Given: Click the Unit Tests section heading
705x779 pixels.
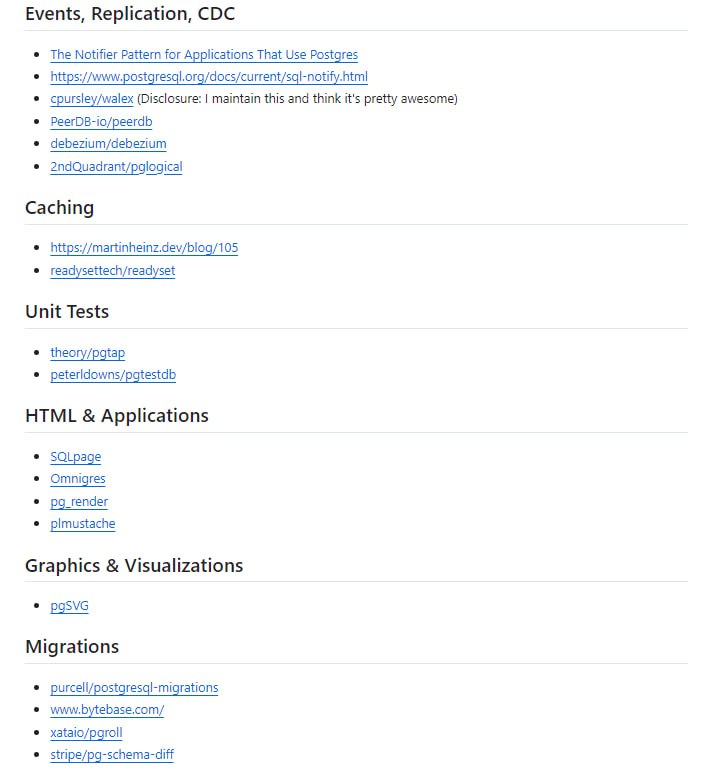Looking at the screenshot, I should pyautogui.click(x=67, y=312).
